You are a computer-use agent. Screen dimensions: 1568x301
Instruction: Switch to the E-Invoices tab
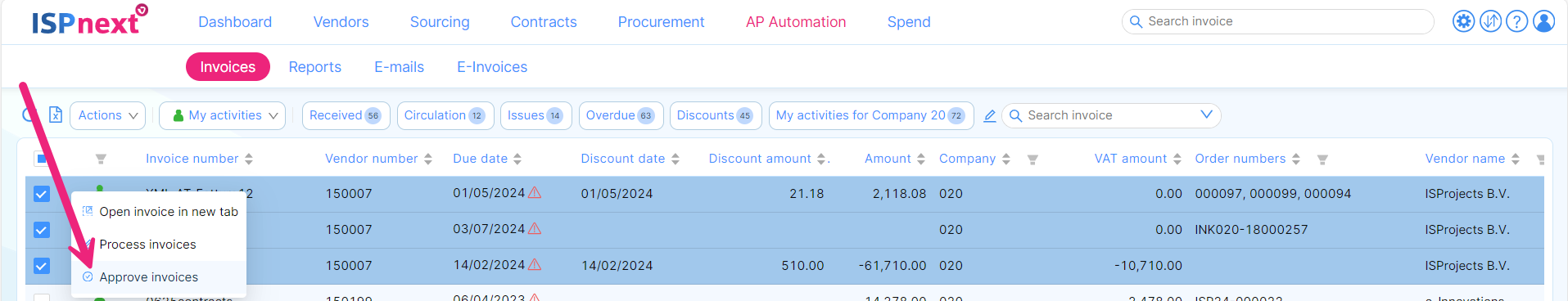pos(492,67)
